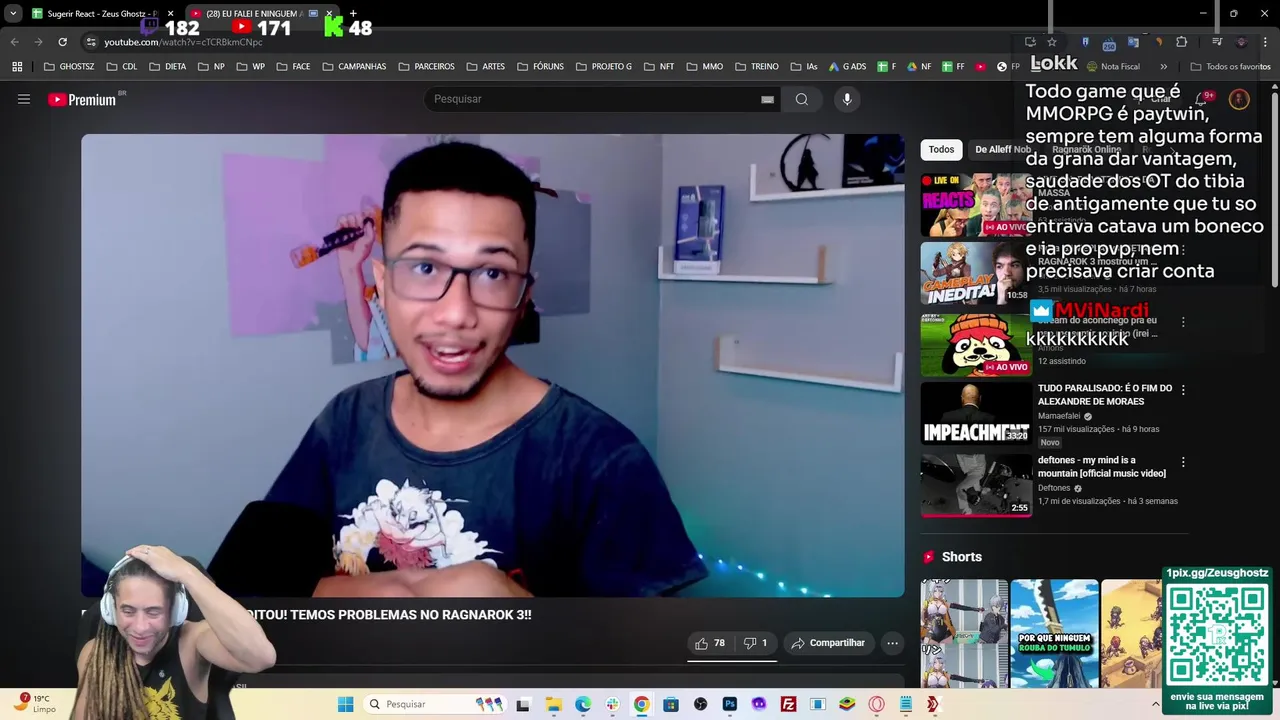Open the PROJETO G bookmarks folder

pos(603,67)
